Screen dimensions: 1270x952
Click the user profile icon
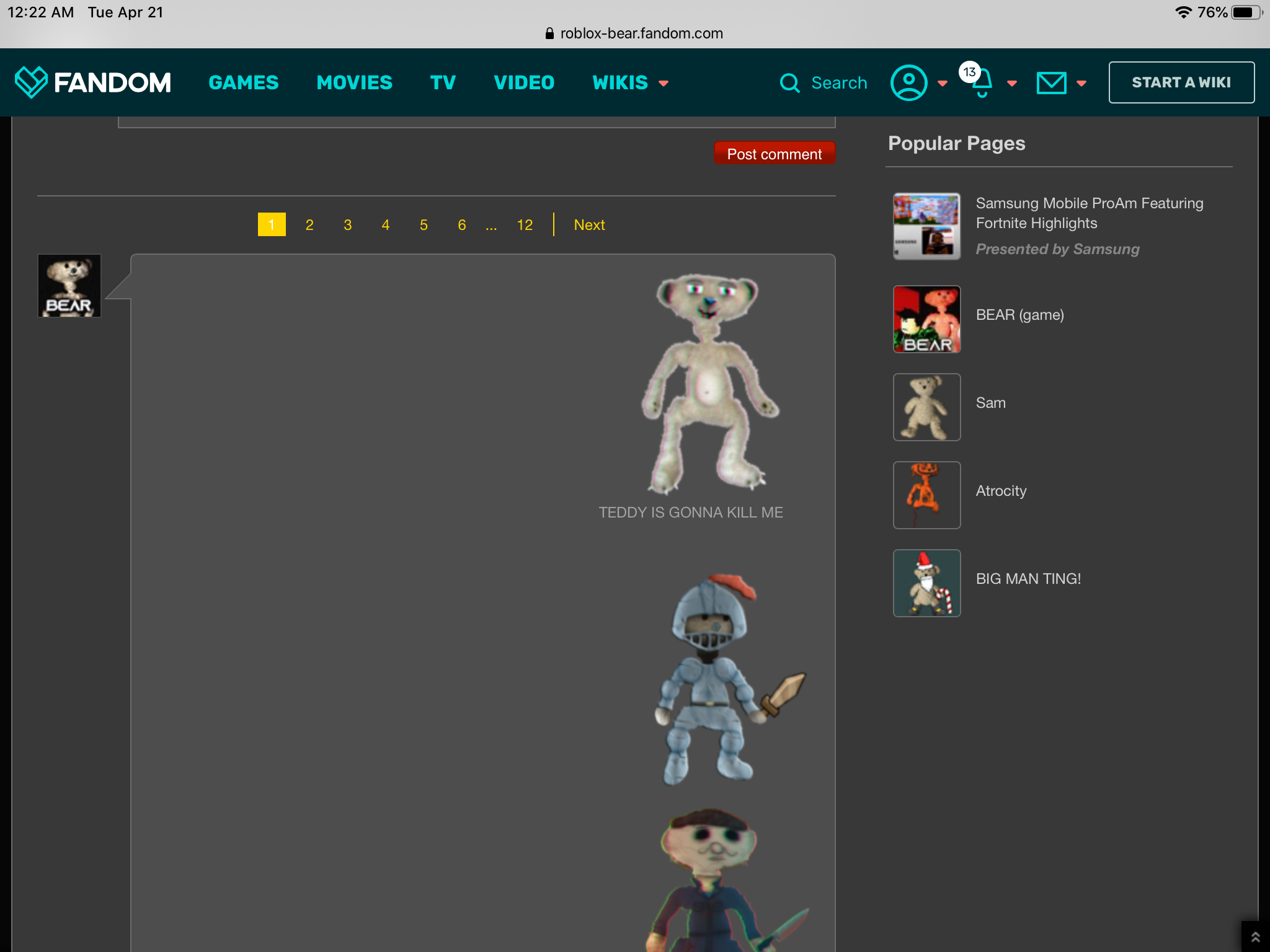coord(908,82)
